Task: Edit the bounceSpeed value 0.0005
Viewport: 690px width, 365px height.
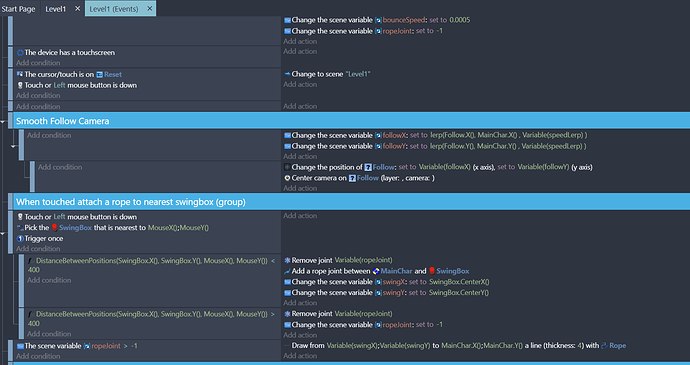Action: (x=460, y=20)
